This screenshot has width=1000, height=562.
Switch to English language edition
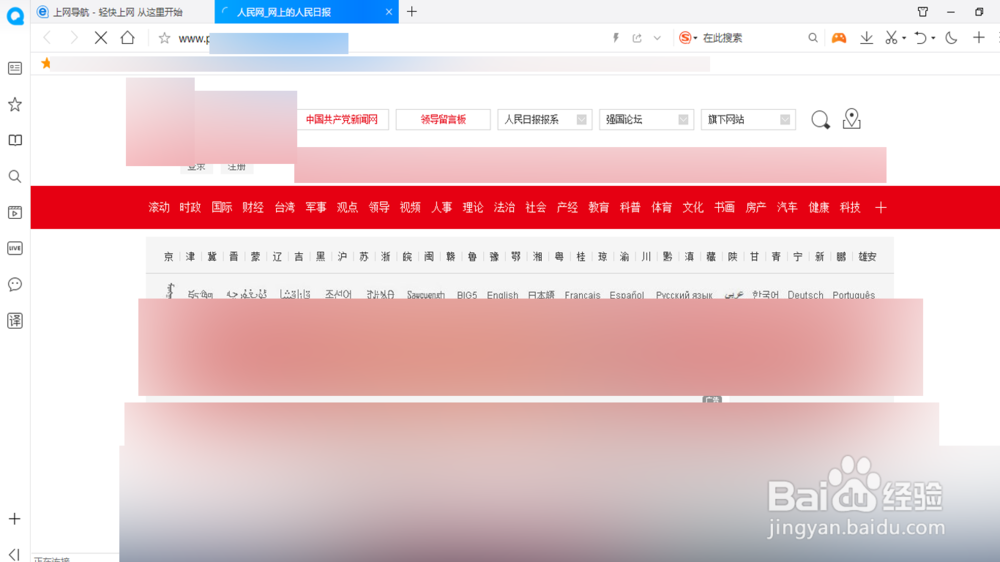coord(503,295)
